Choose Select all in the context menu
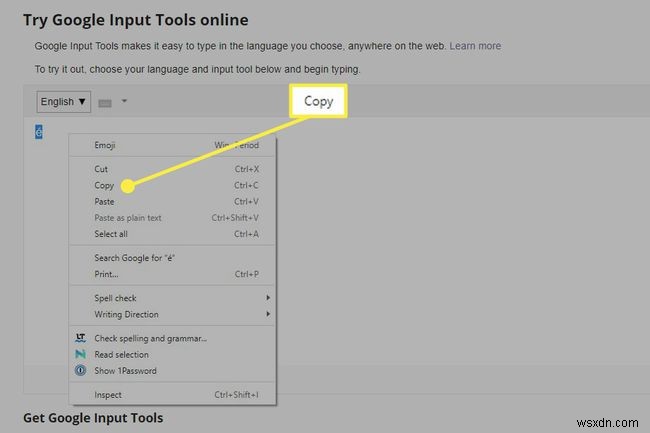Screen dimensions: 650x433 click(x=172, y=234)
